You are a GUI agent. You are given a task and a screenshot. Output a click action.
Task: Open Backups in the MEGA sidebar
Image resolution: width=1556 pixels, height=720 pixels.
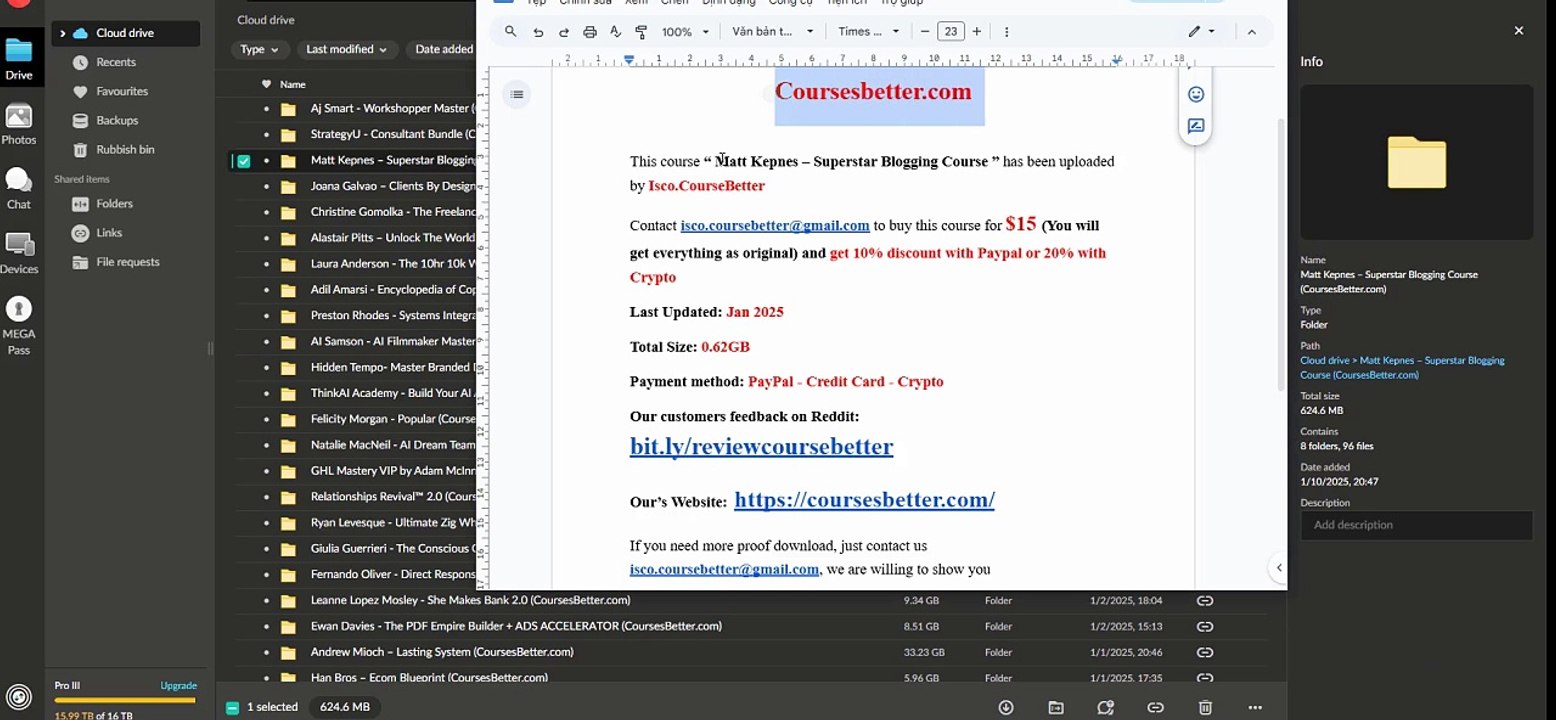(117, 120)
